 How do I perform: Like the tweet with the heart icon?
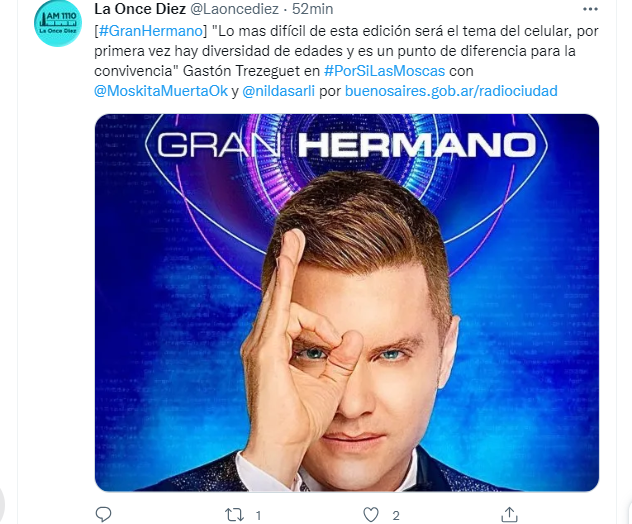coord(371,515)
